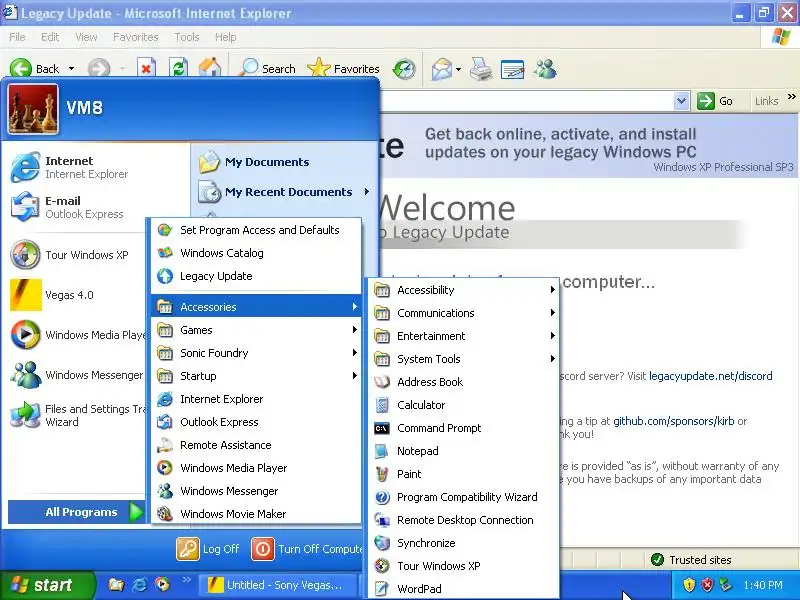The image size is (800, 600).
Task: Click Synchronize in Accessories
Action: click(464, 542)
